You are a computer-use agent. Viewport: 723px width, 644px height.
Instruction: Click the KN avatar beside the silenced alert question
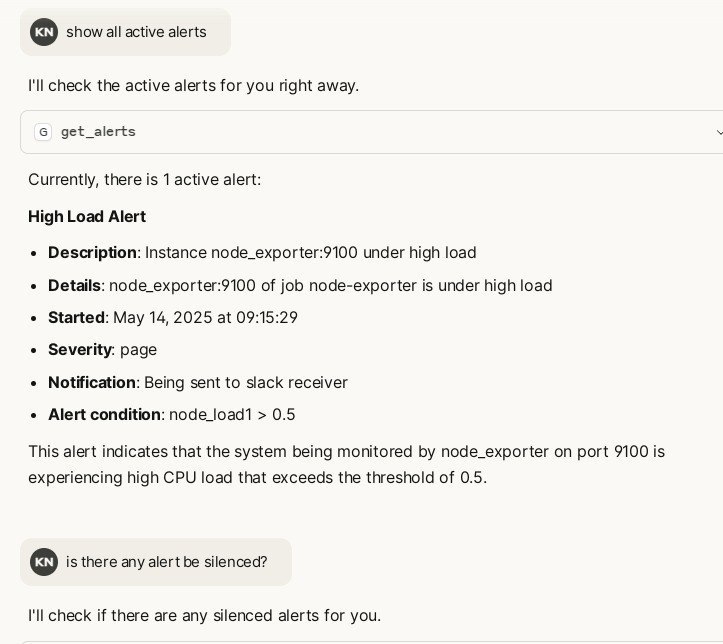click(44, 562)
